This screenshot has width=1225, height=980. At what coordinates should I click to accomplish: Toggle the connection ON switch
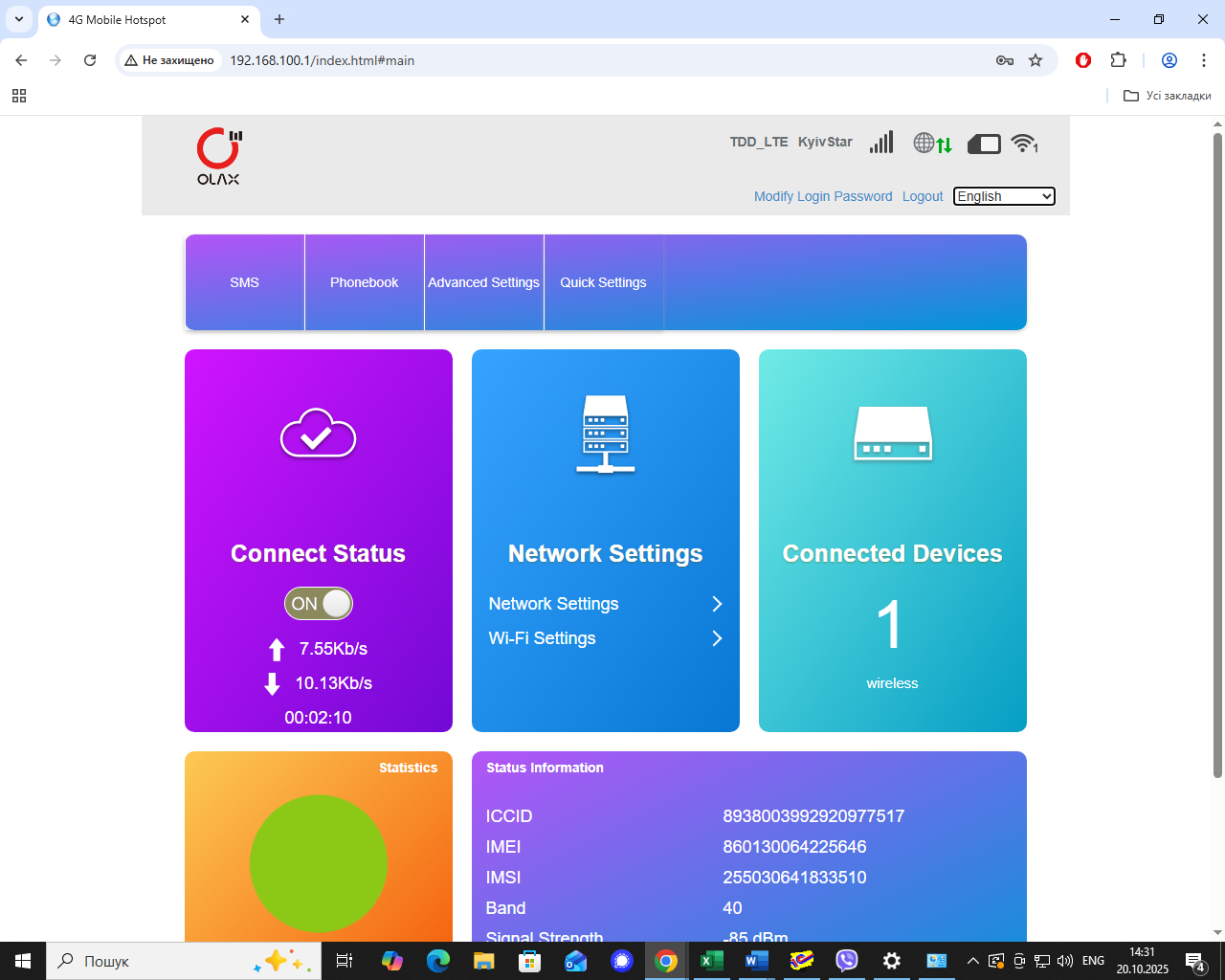click(318, 603)
